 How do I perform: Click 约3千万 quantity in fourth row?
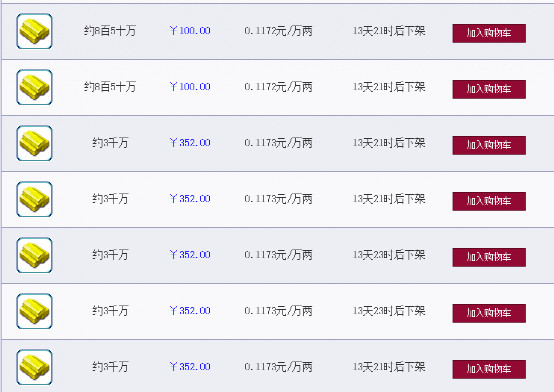click(110, 199)
